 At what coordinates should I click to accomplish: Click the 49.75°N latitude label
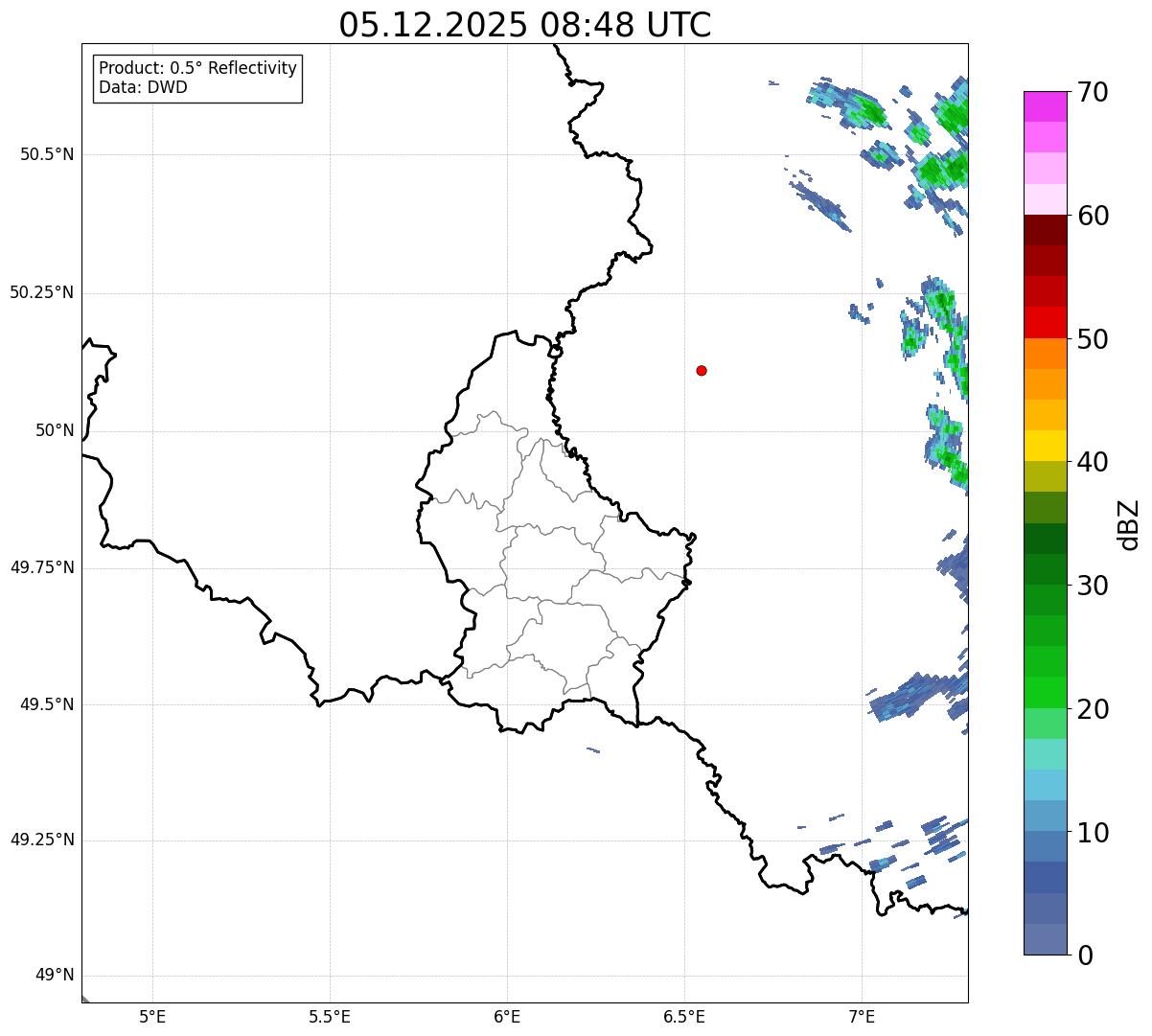(42, 567)
